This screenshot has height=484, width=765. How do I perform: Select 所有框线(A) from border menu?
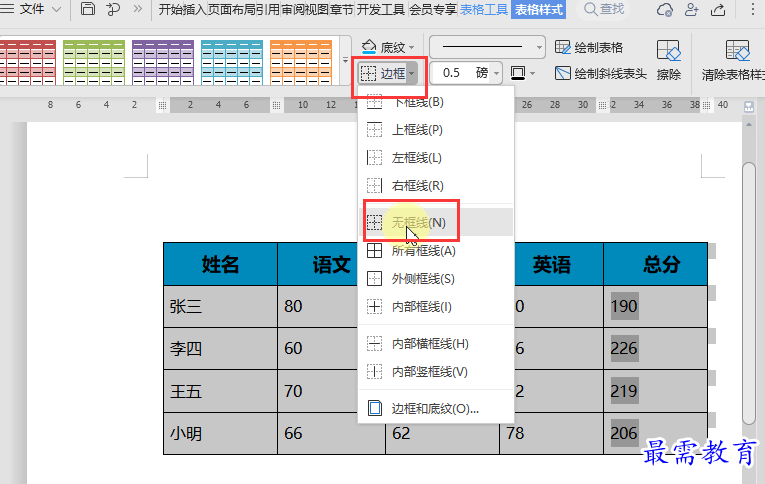tap(436, 251)
